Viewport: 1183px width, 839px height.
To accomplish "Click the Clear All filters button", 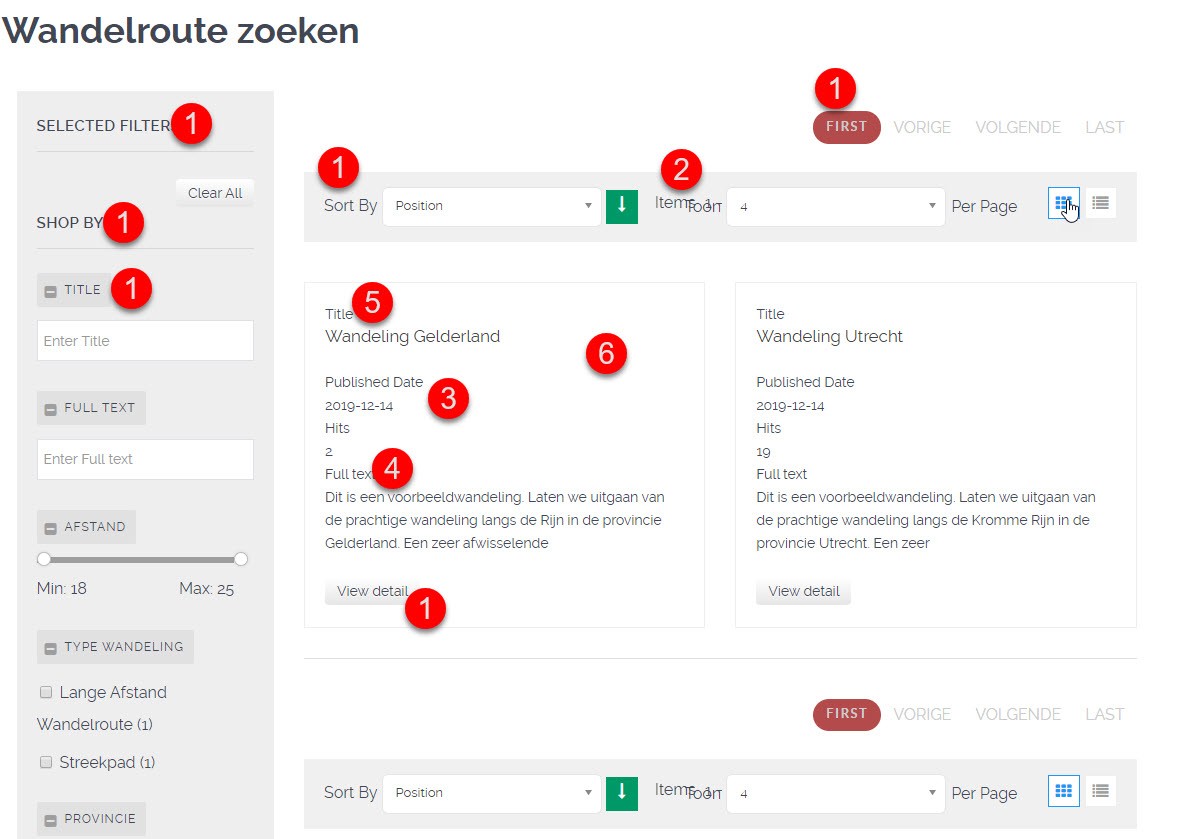I will pos(215,193).
